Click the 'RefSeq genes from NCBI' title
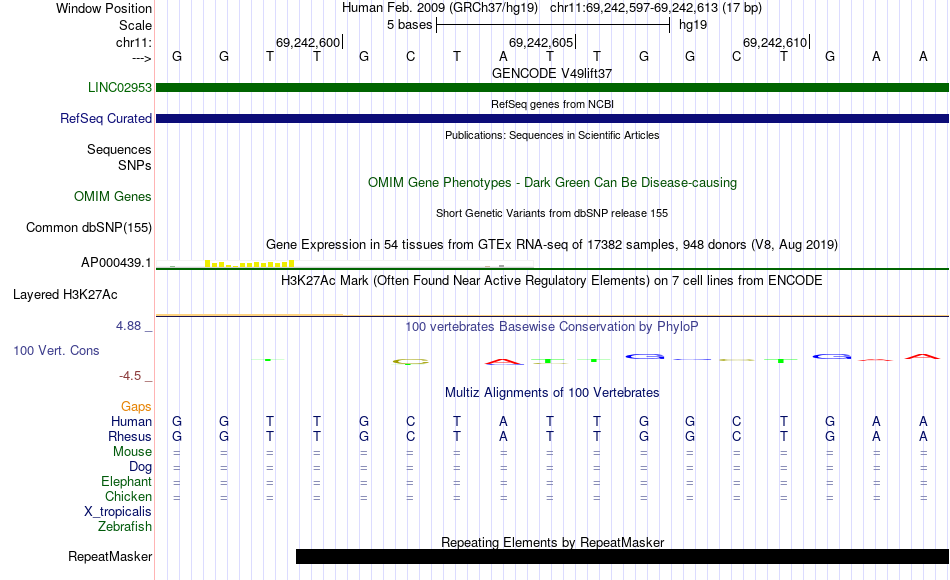This screenshot has height=580, width=950. [x=552, y=104]
